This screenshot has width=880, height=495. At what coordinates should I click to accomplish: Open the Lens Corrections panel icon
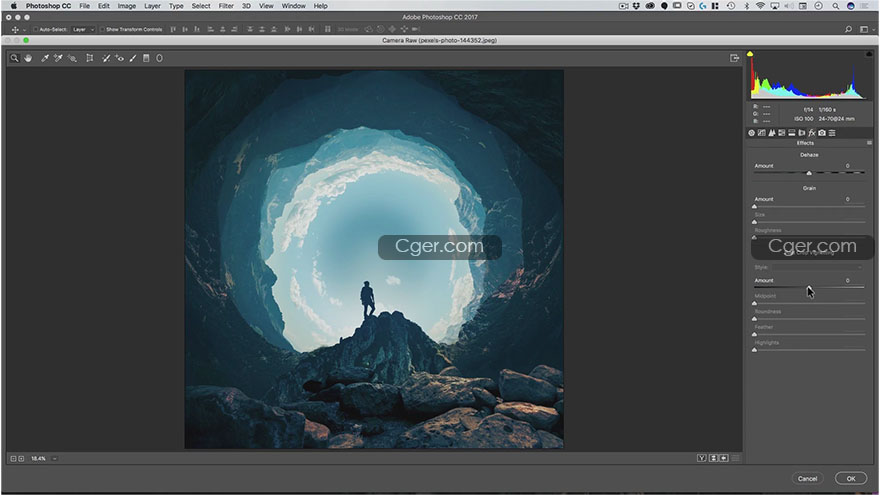pyautogui.click(x=802, y=133)
